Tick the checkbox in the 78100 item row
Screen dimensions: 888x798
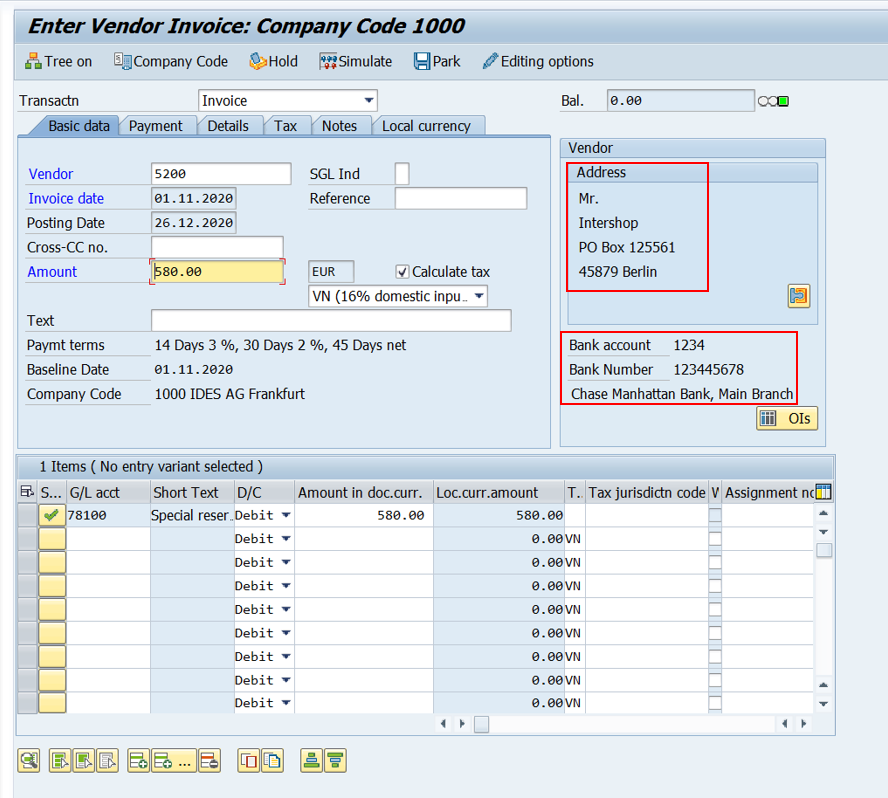(x=715, y=515)
